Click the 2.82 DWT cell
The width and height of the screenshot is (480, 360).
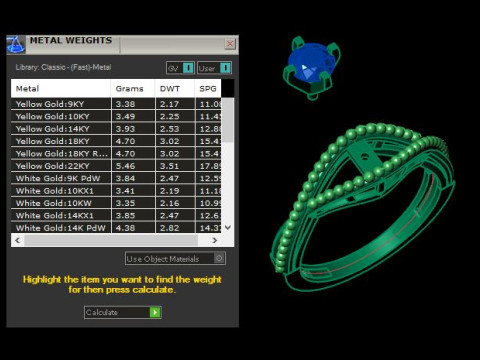pos(175,228)
